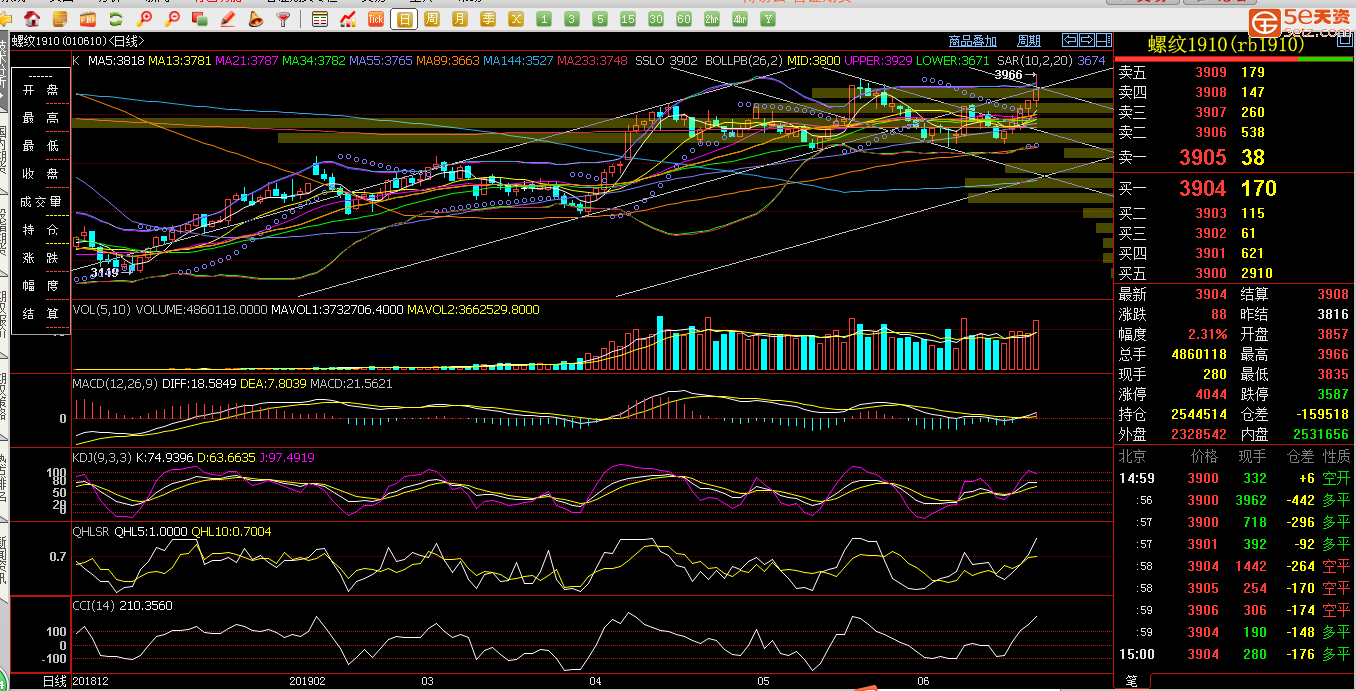
Task: Go to the home page icon
Action: (x=32, y=19)
